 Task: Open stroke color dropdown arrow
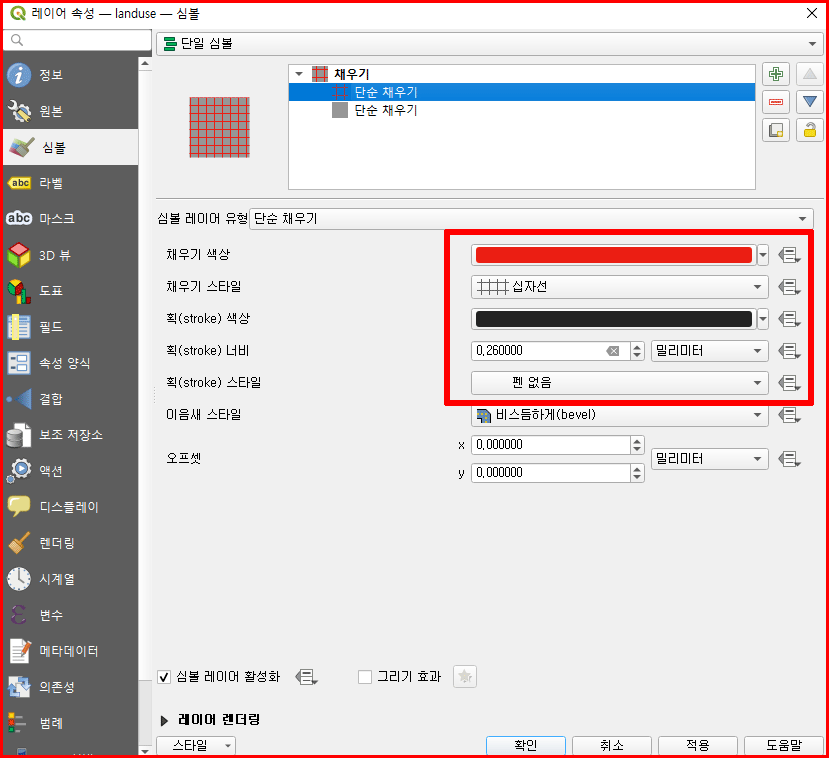pos(763,319)
